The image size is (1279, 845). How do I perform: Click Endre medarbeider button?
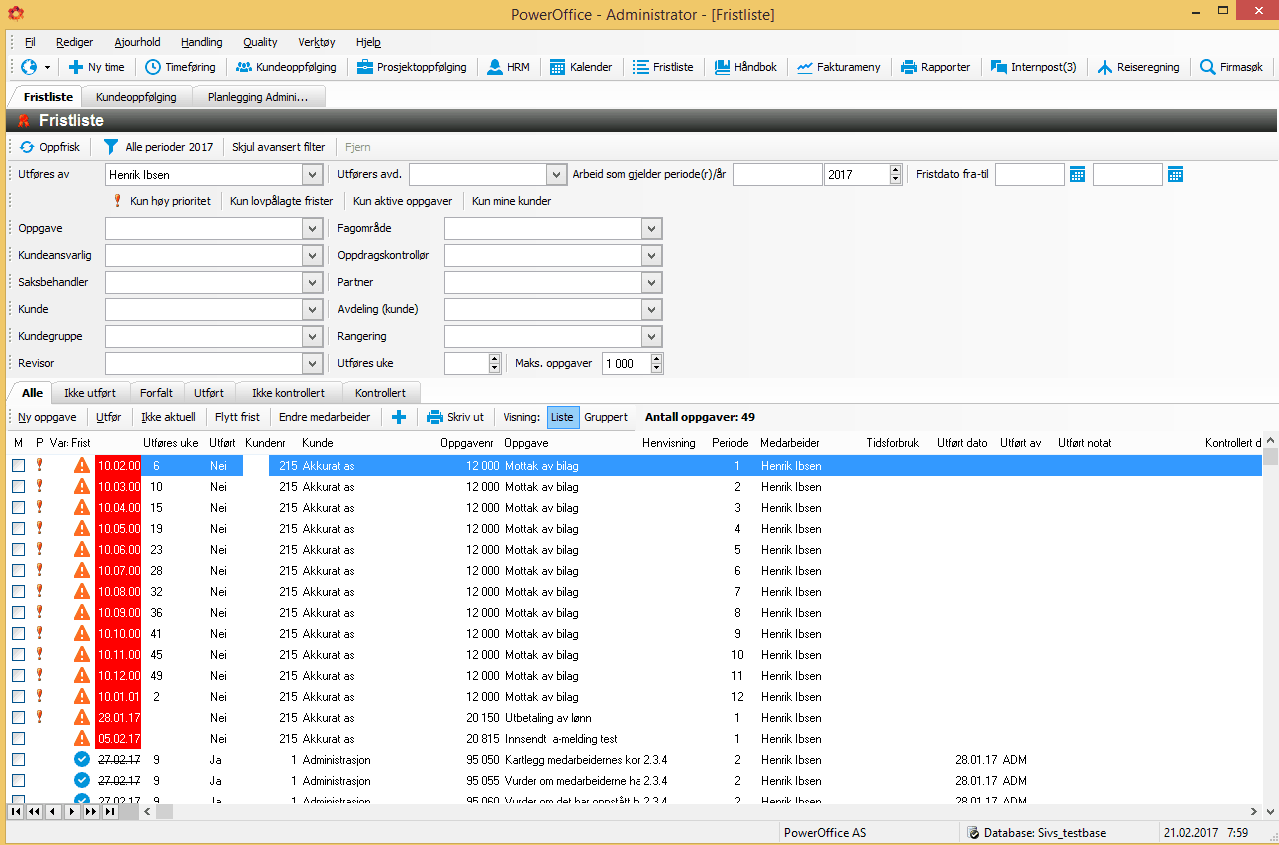[324, 417]
